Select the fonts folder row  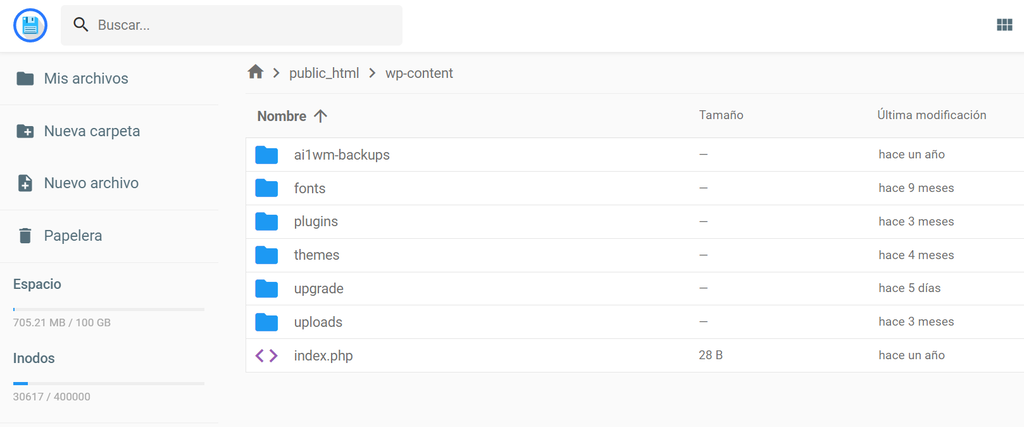click(500, 188)
